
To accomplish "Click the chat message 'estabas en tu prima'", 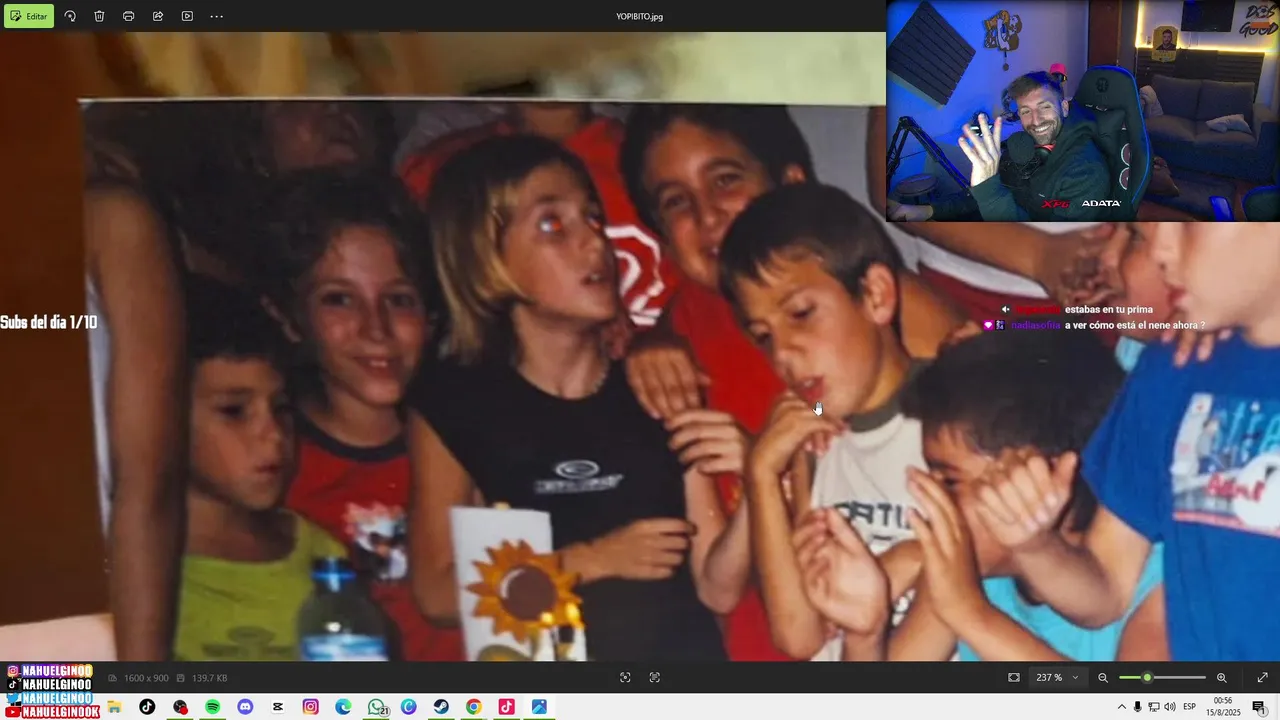I will pos(1108,310).
